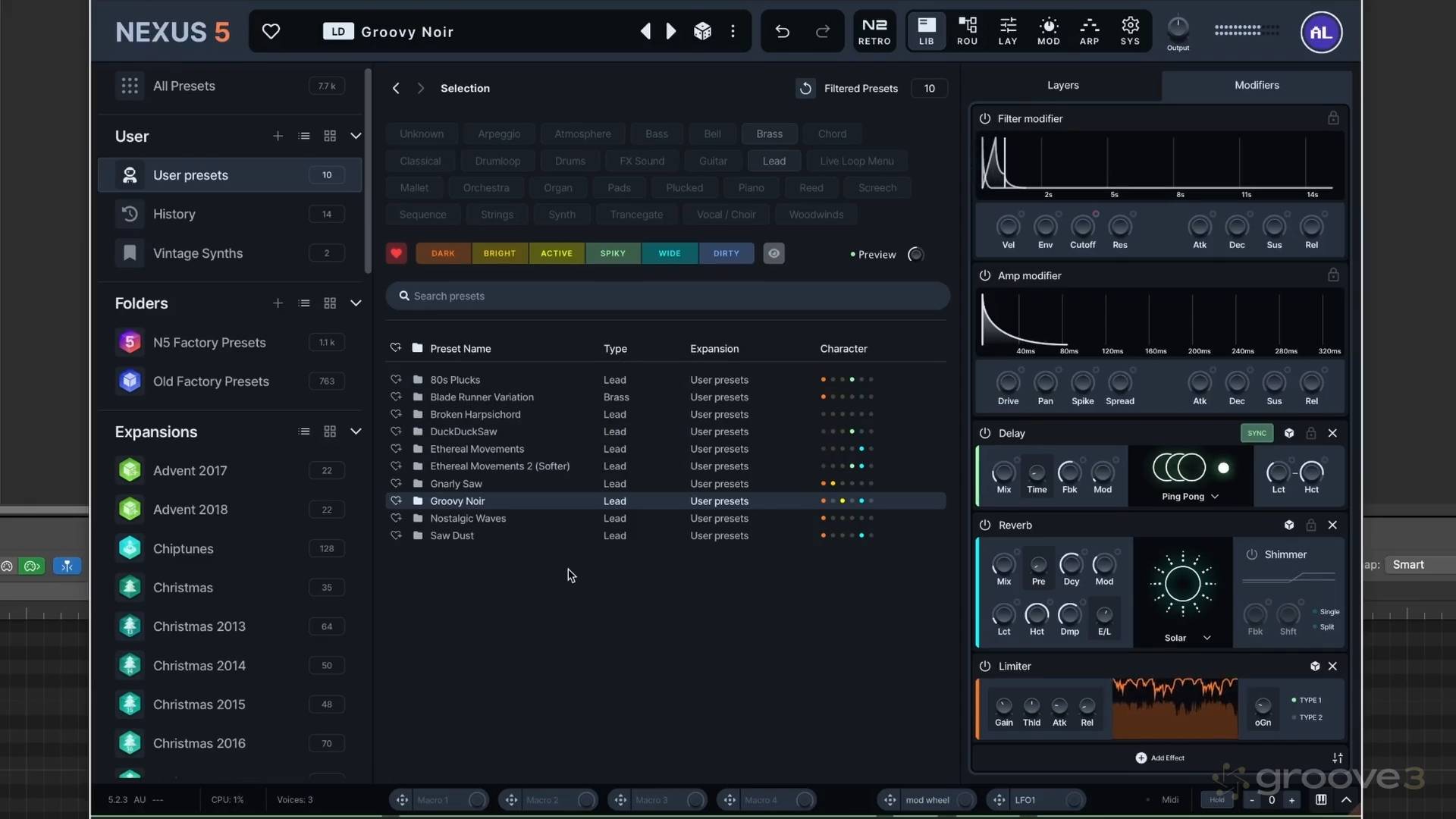1456x819 pixels.
Task: Click the effect reorder icon near Add Effect
Action: (x=1337, y=758)
